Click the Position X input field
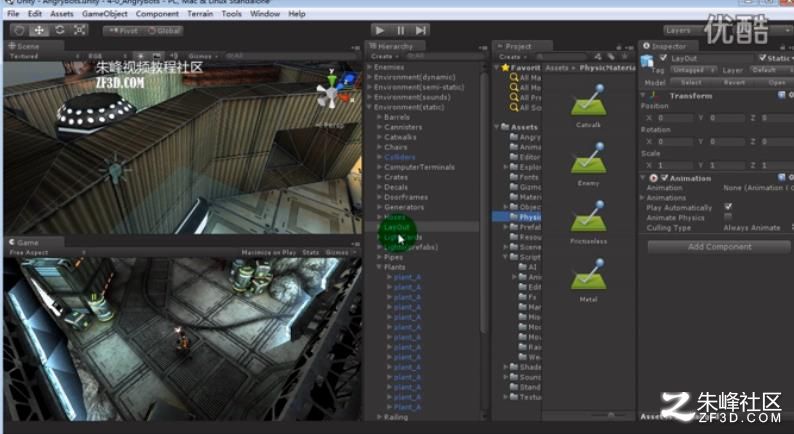This screenshot has height=434, width=794. pyautogui.click(x=674, y=117)
